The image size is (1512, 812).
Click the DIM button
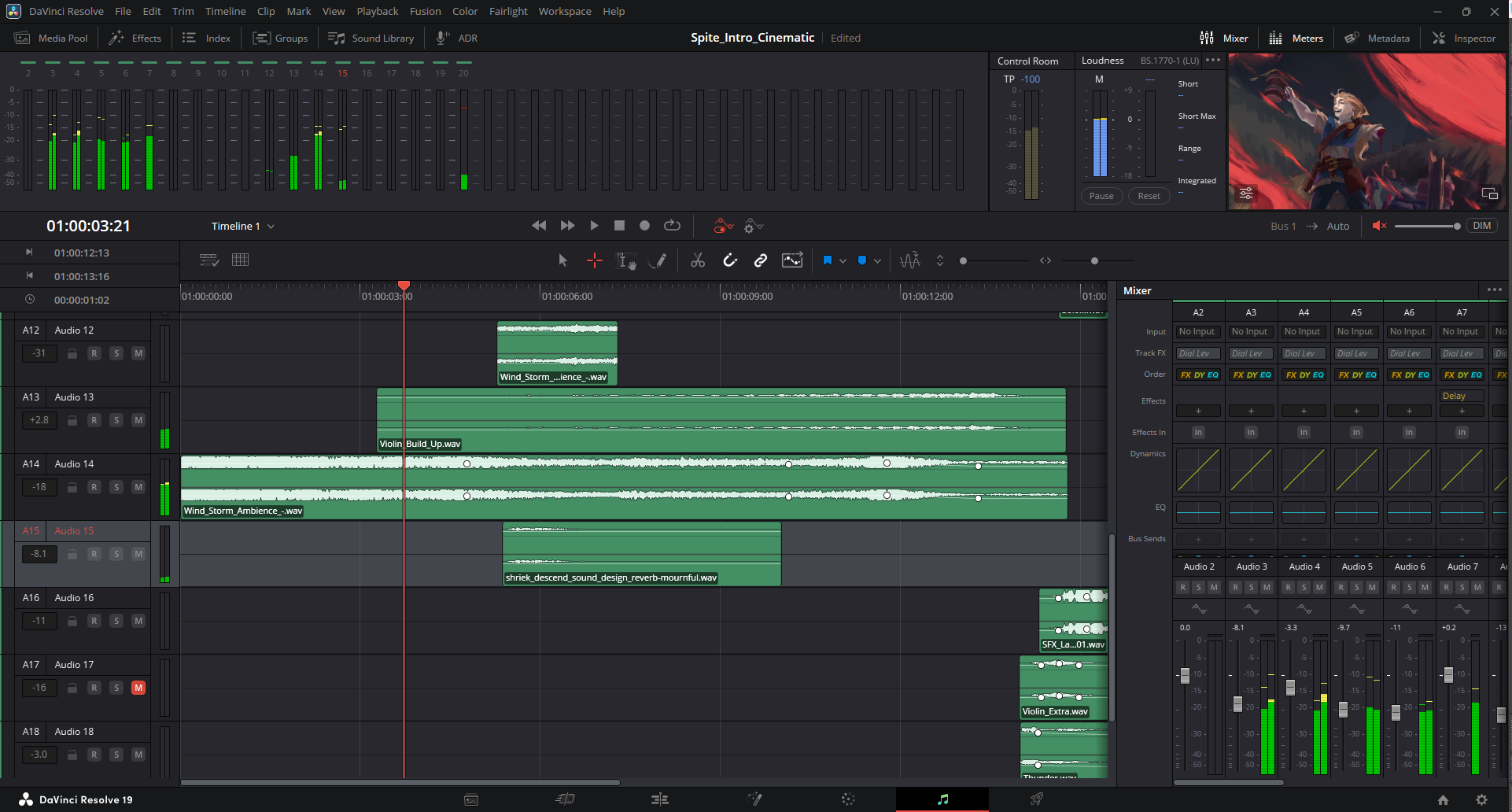point(1481,226)
